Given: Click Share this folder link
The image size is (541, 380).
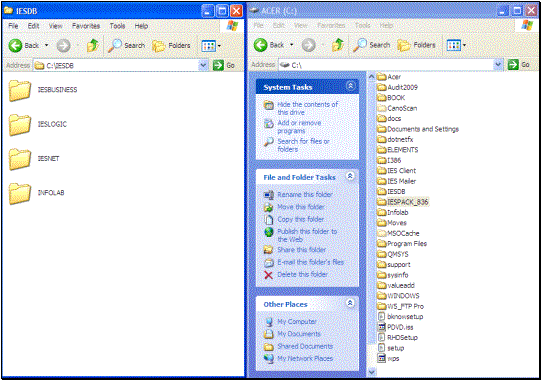Looking at the screenshot, I should pyautogui.click(x=302, y=250).
